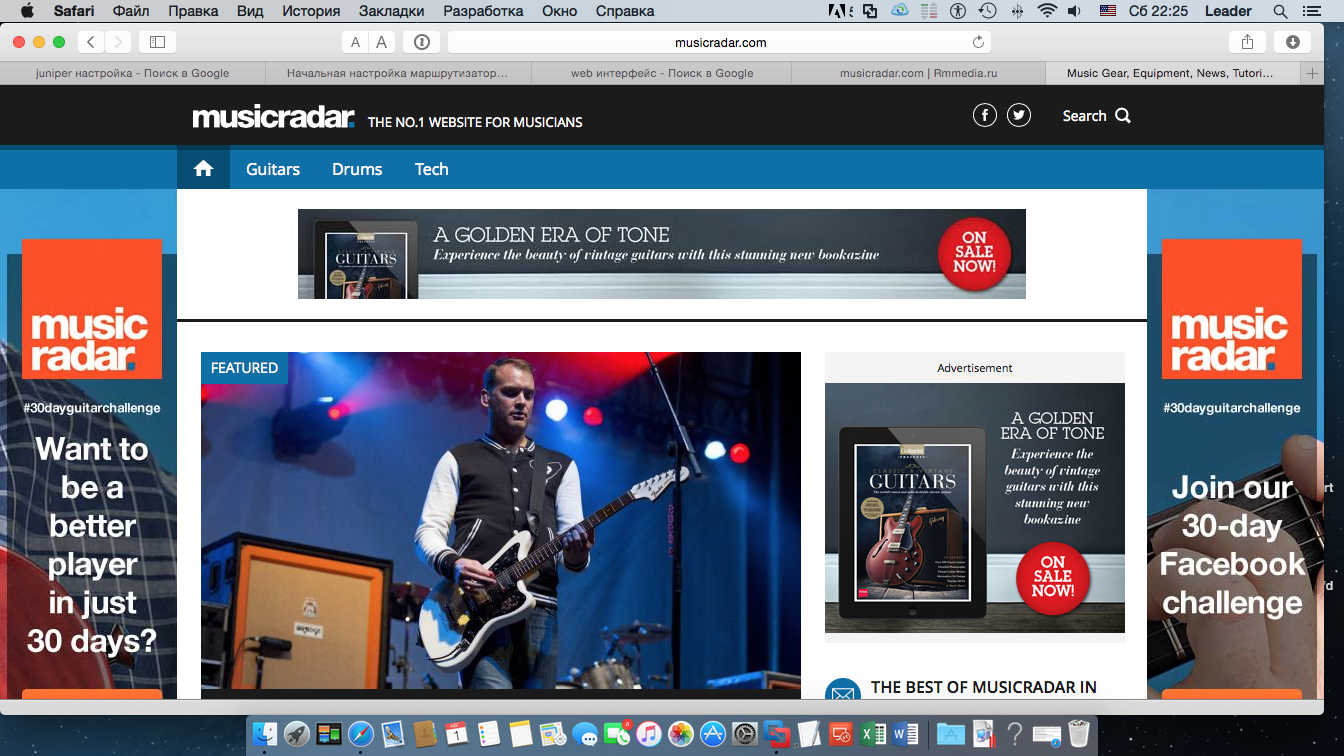Open the Leader user menu

[x=1228, y=11]
